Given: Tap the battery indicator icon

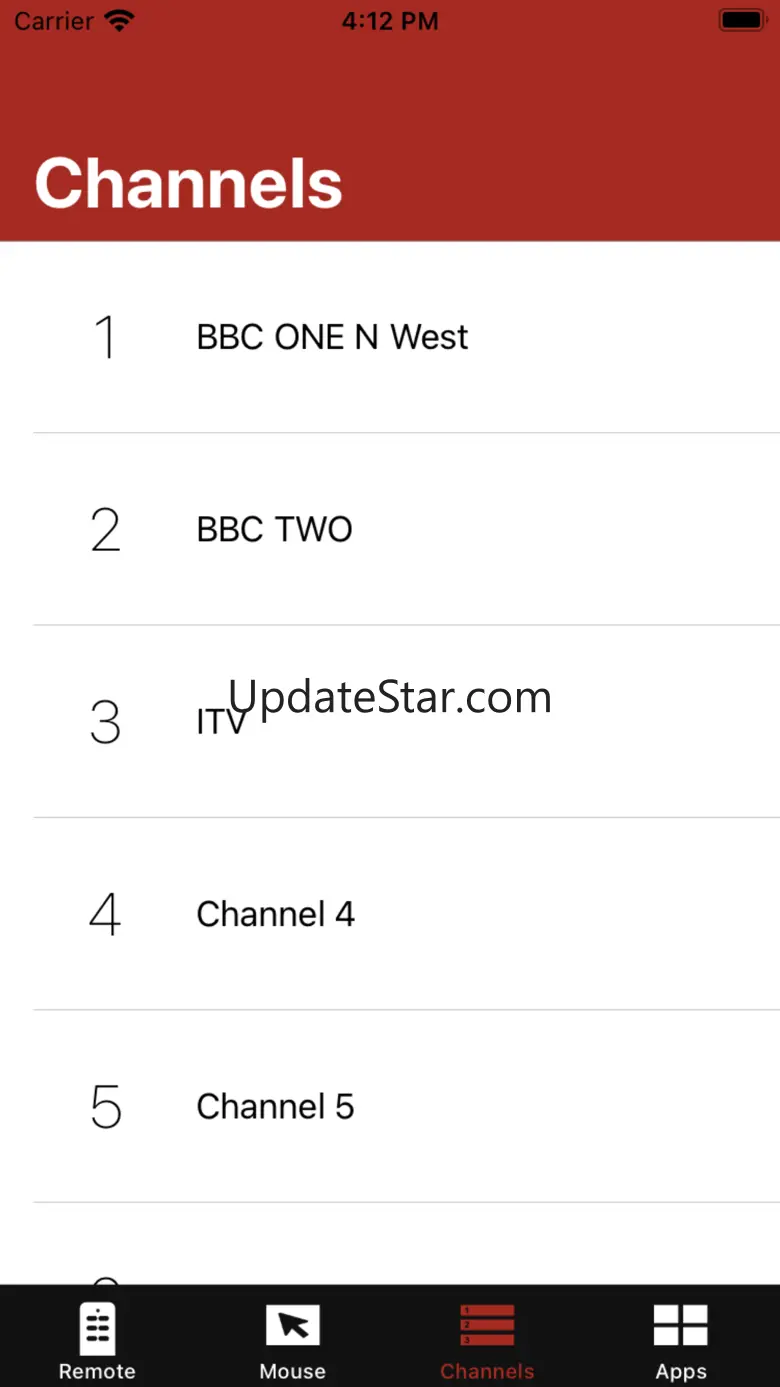Looking at the screenshot, I should tap(741, 21).
